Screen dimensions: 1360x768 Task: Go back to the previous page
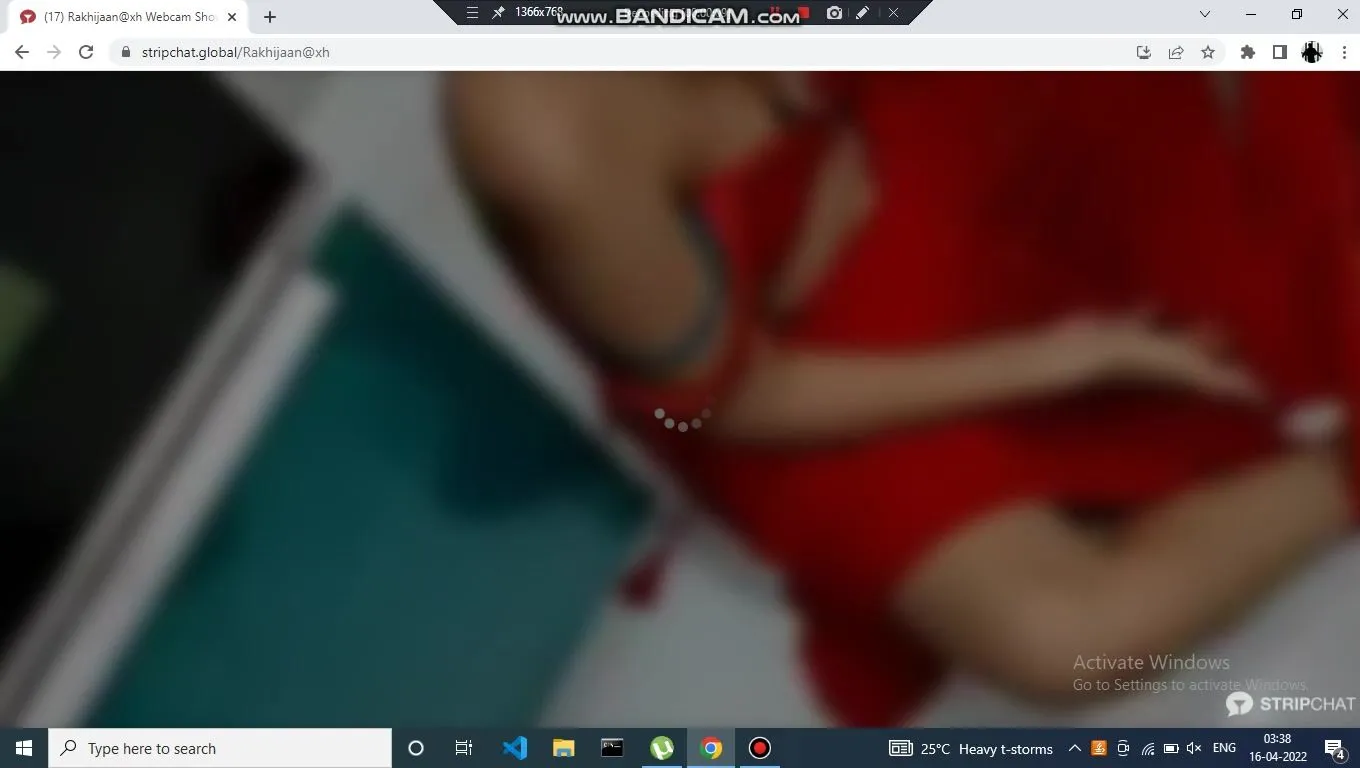coord(22,52)
